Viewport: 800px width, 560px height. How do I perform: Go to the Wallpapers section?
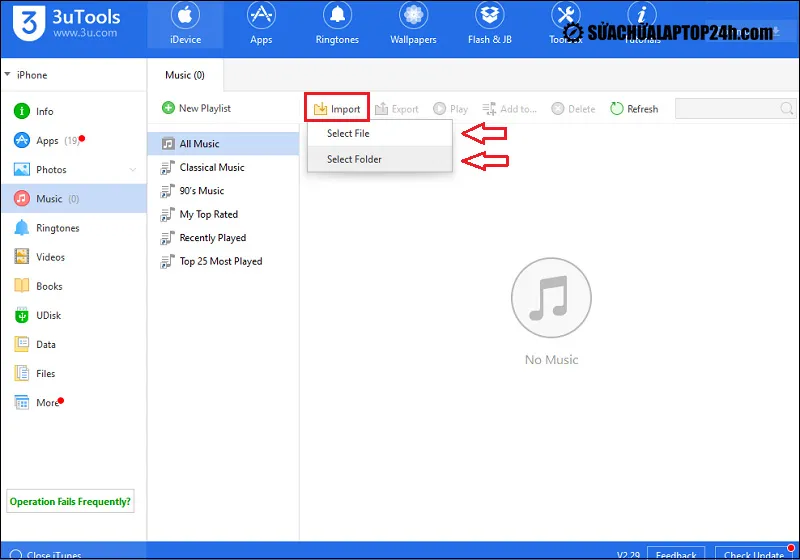click(x=413, y=25)
